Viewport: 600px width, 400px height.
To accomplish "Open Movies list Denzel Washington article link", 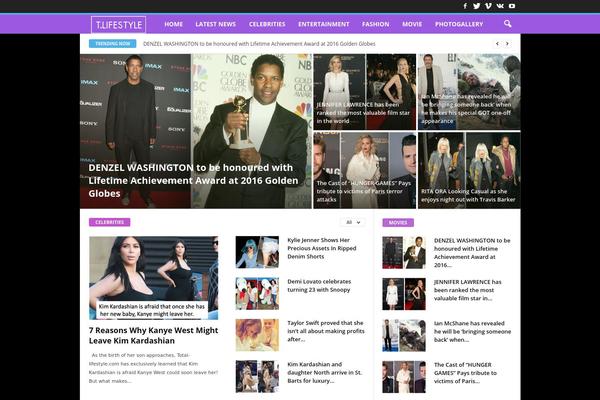I will [x=472, y=253].
